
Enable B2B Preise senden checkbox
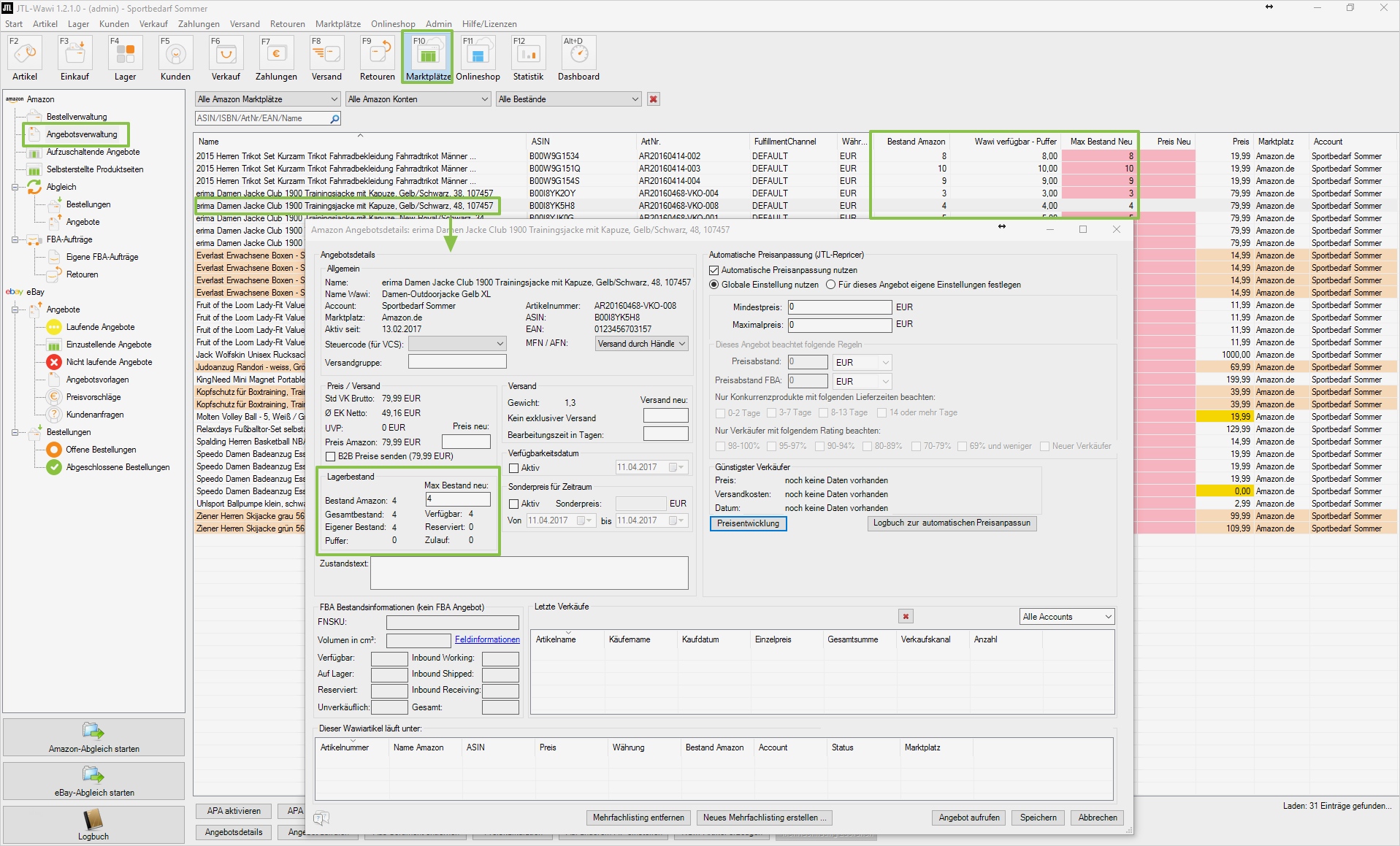click(x=331, y=456)
